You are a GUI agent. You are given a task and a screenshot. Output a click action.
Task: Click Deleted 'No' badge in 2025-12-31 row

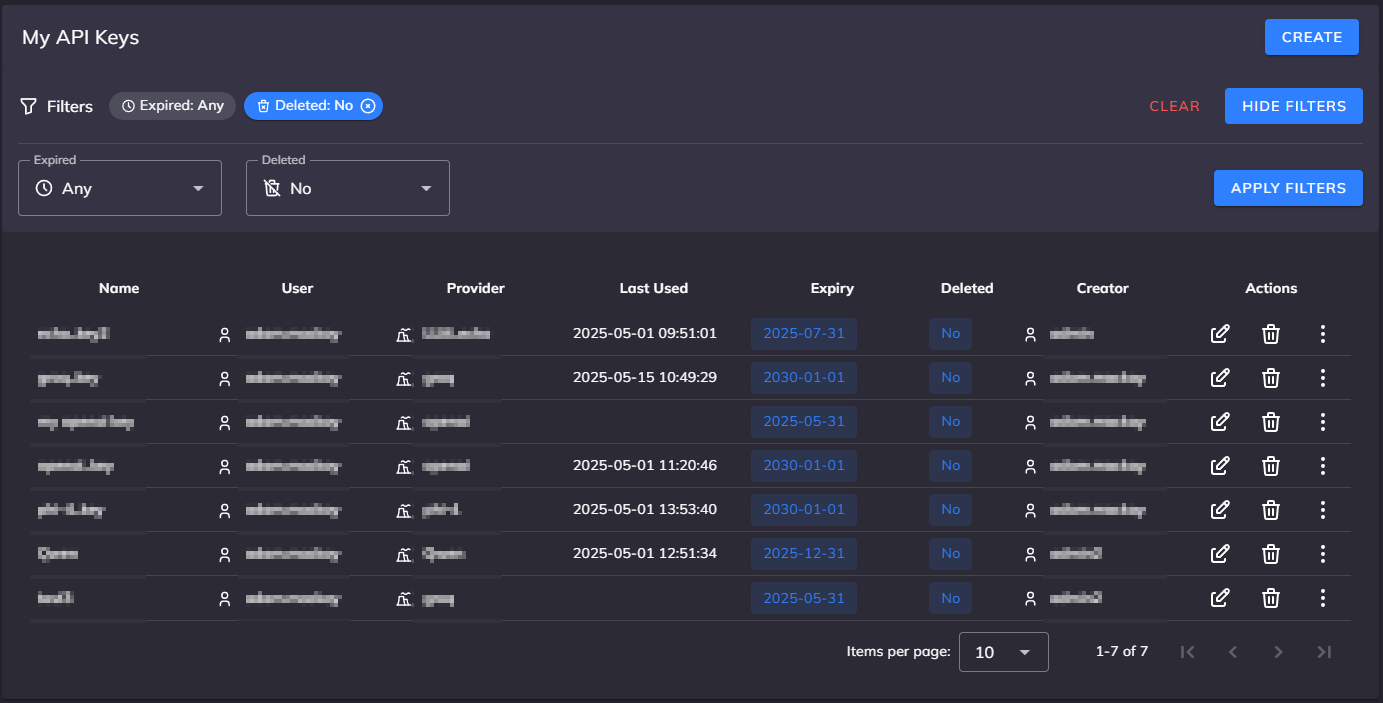coord(950,554)
